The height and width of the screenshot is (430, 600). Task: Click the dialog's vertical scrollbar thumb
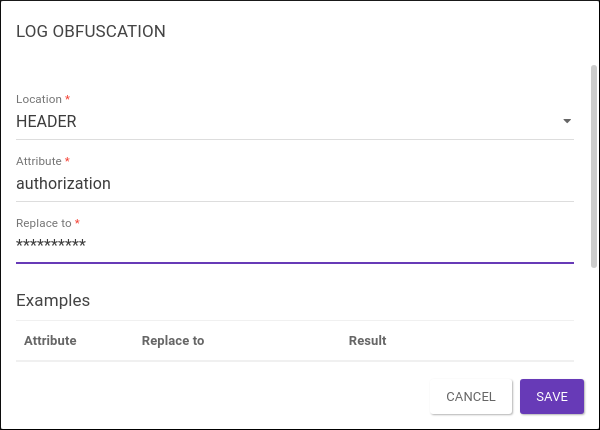[x=594, y=160]
